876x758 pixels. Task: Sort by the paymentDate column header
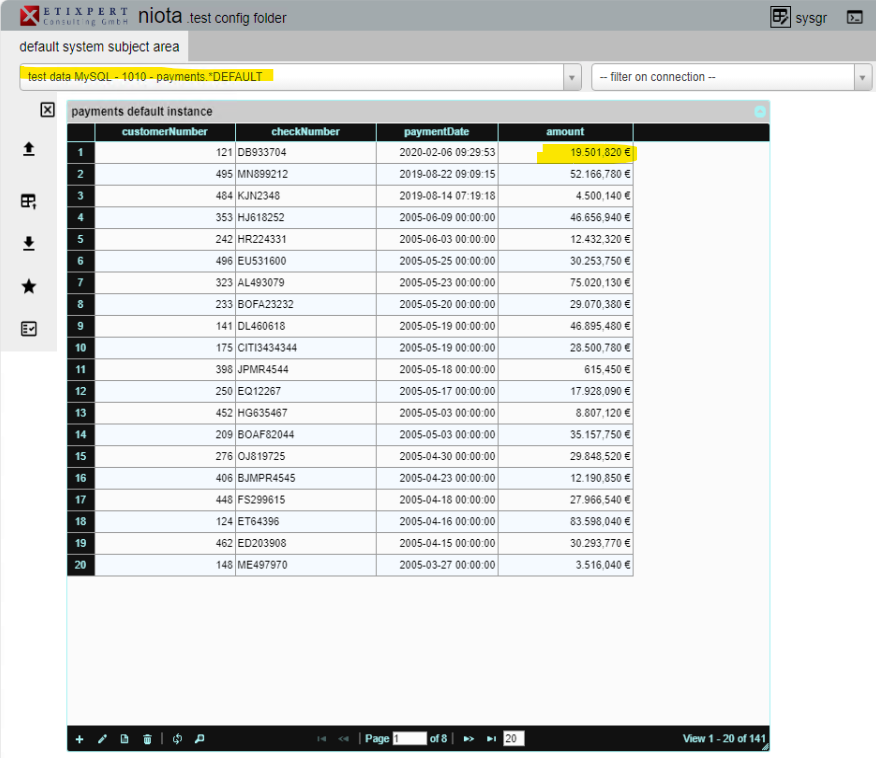pyautogui.click(x=436, y=132)
